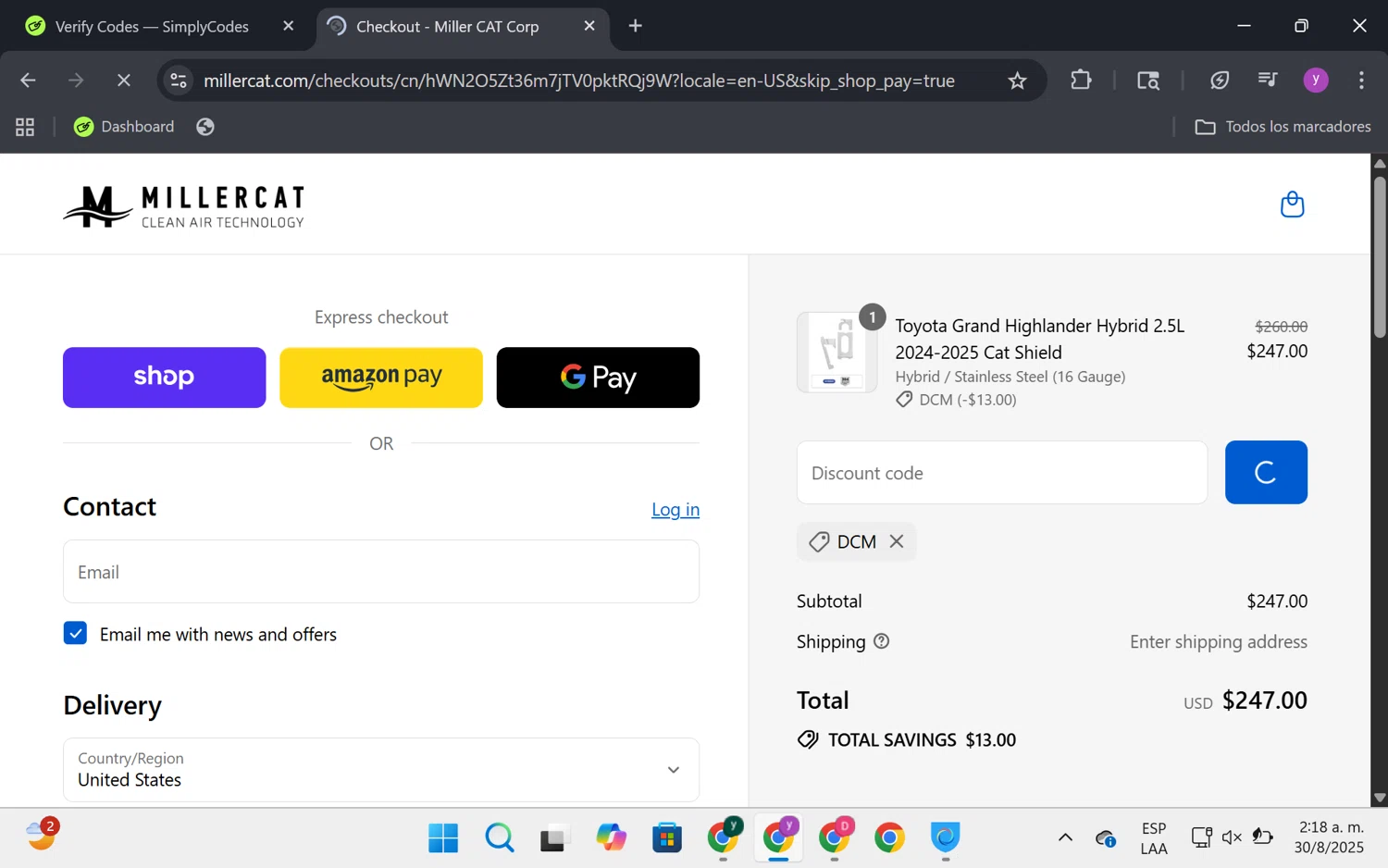
Task: Open the globe bookmark icon
Action: [205, 127]
